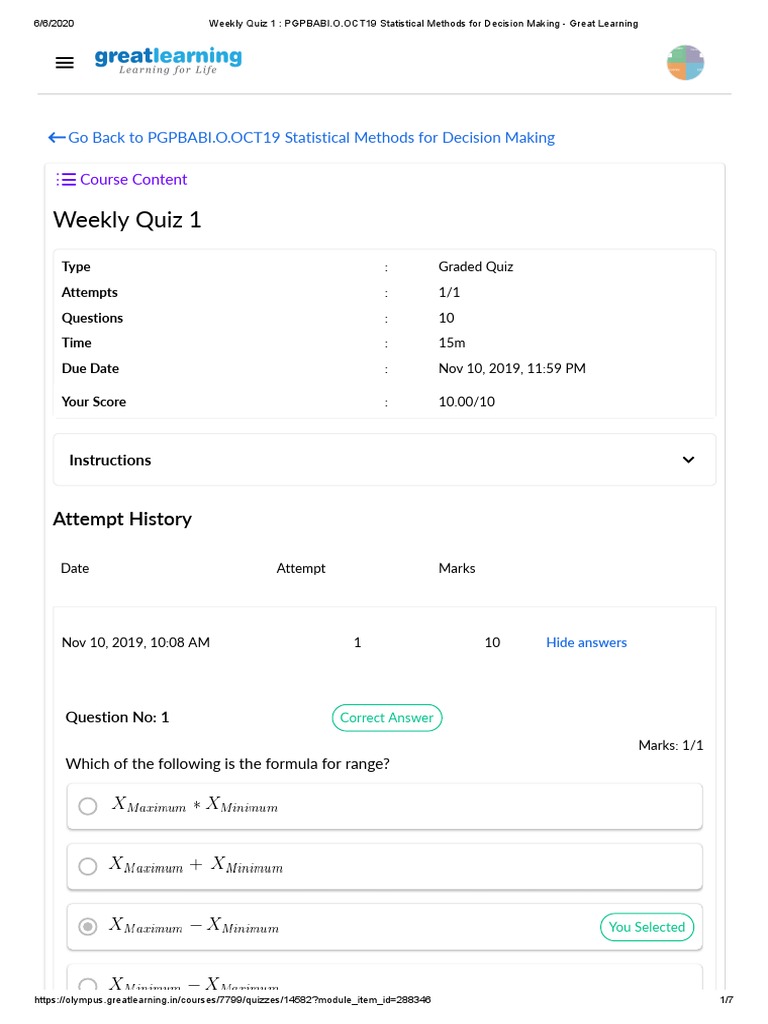
Task: Click the back arrow icon
Action: 56,137
